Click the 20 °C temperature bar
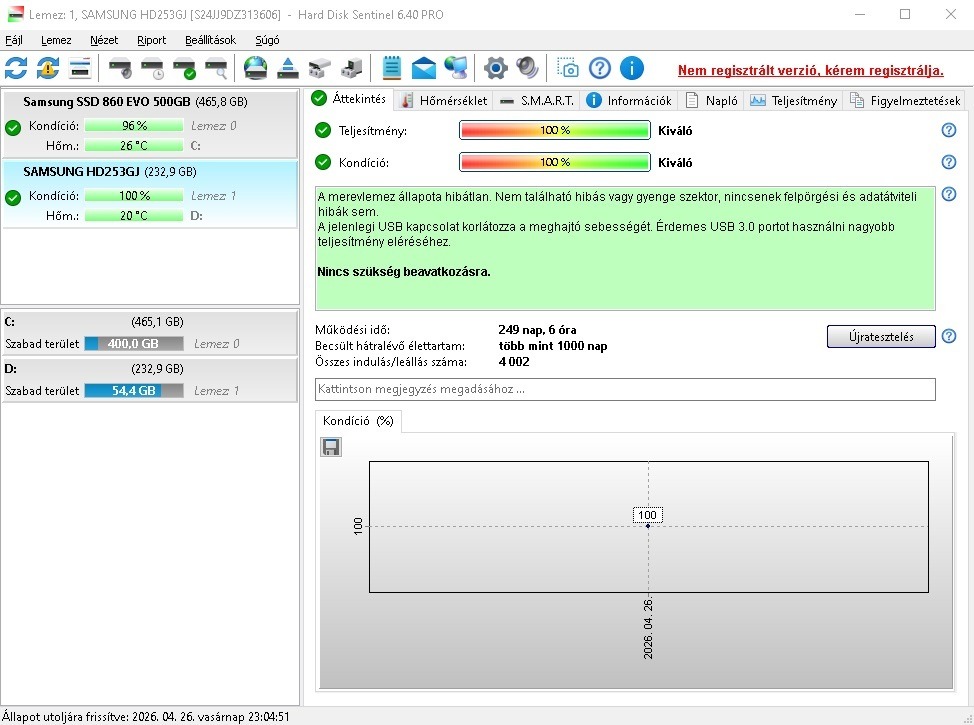The height and width of the screenshot is (725, 974). [x=134, y=216]
